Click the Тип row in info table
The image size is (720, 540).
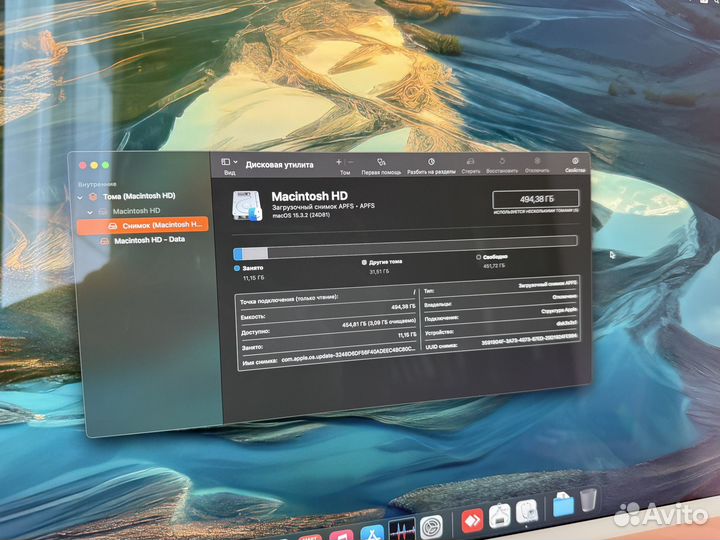pos(500,287)
